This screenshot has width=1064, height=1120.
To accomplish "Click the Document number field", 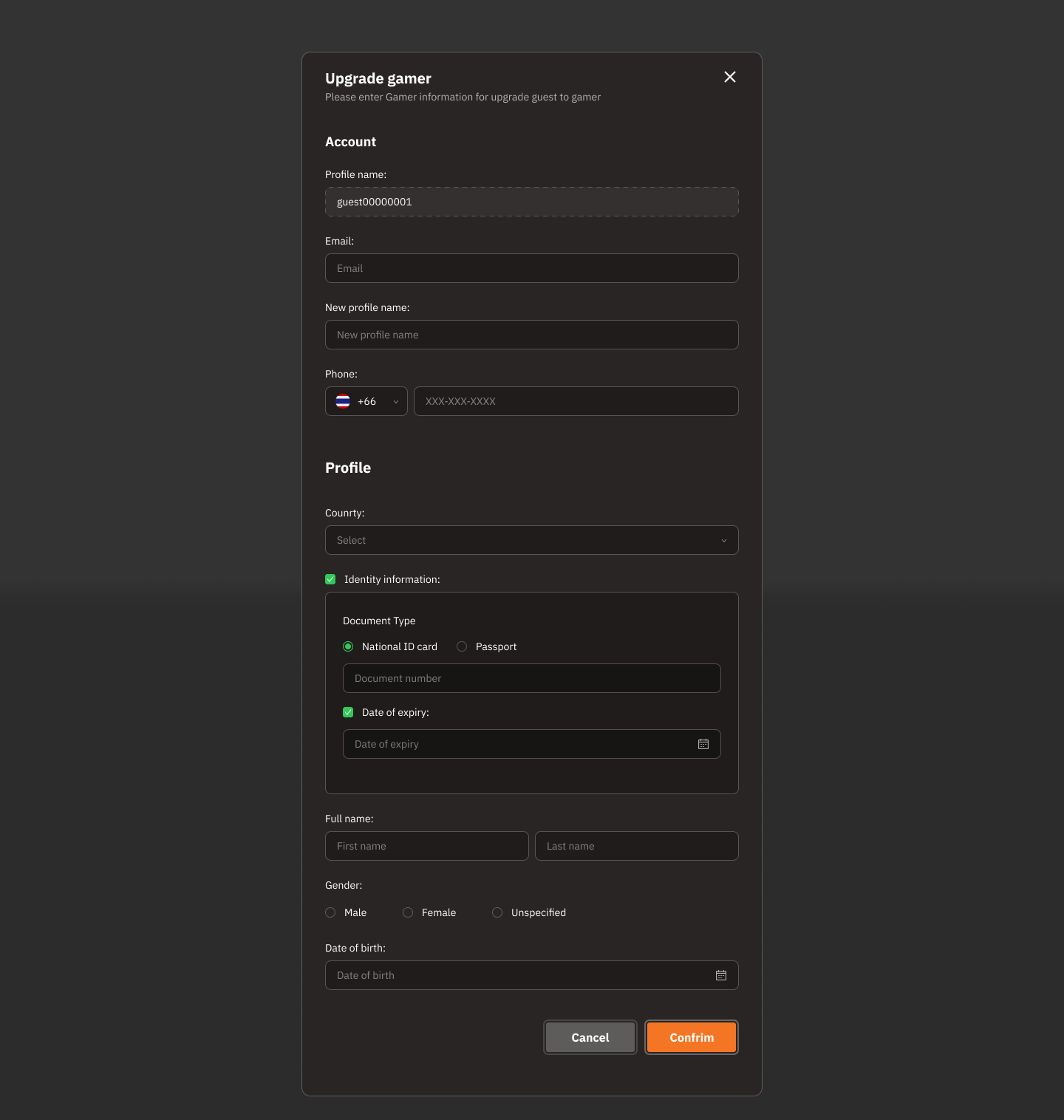I will (532, 678).
